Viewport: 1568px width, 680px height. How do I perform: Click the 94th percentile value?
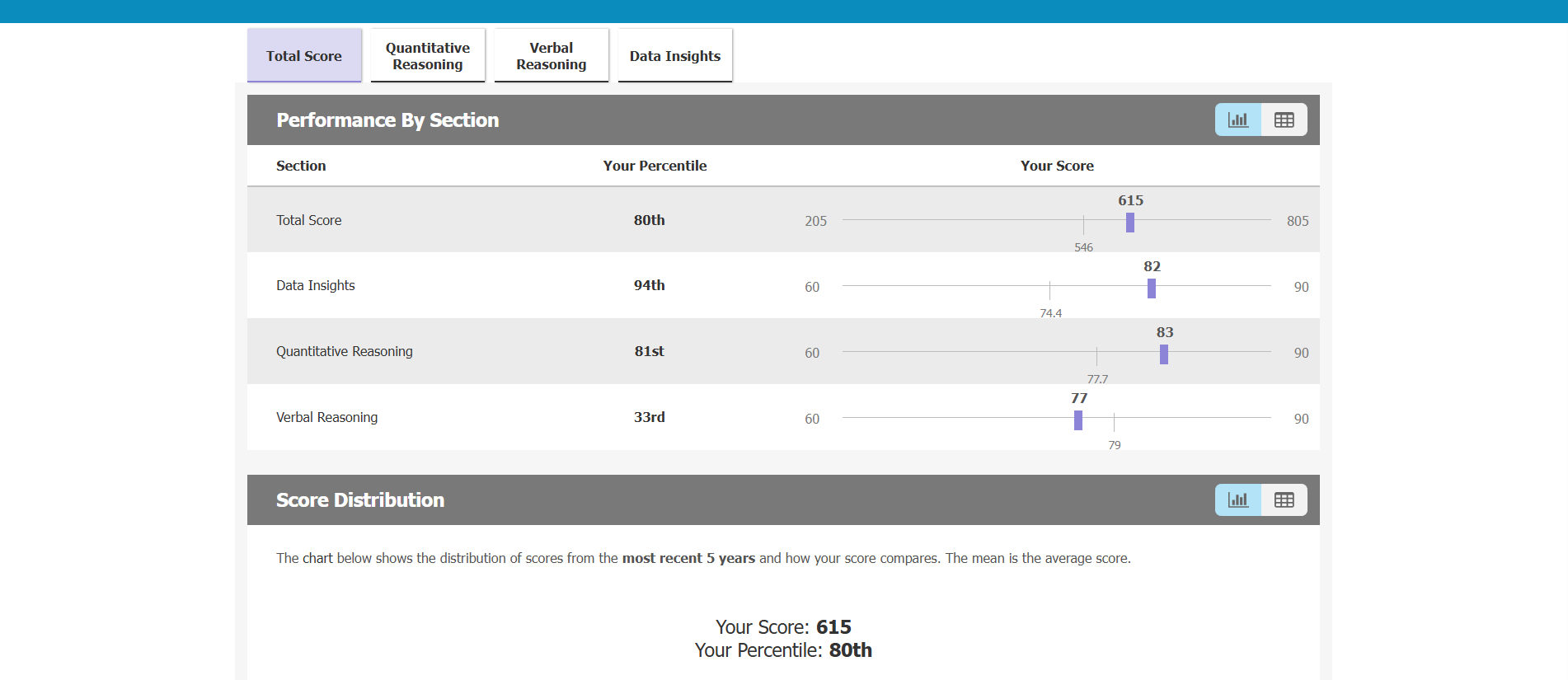[x=649, y=285]
